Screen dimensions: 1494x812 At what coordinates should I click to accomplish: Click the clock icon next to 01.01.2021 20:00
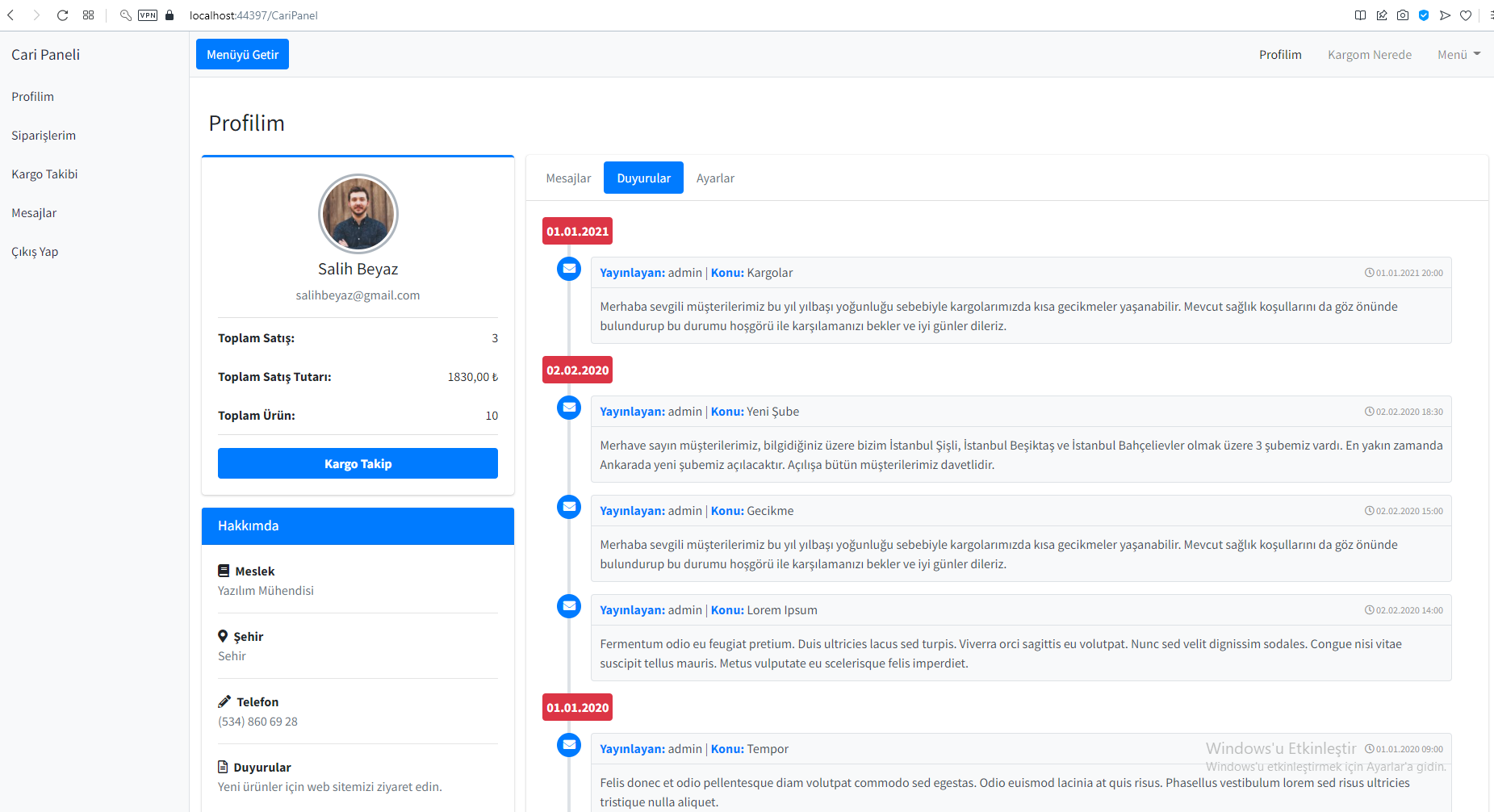[x=1369, y=273]
